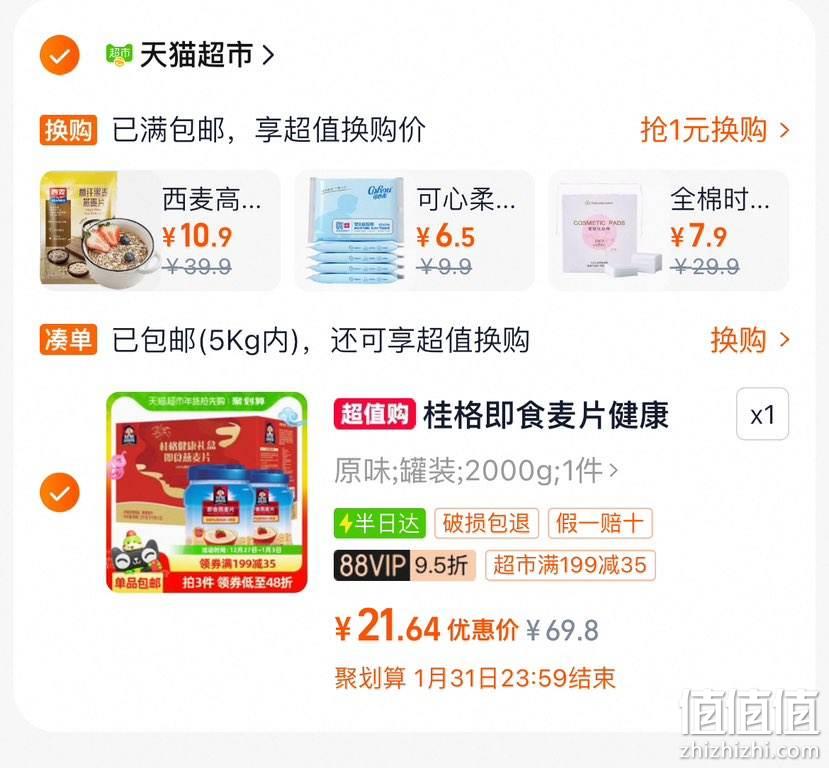Image resolution: width=829 pixels, height=768 pixels.
Task: Click the orange 凑单 badge icon
Action: click(68, 339)
